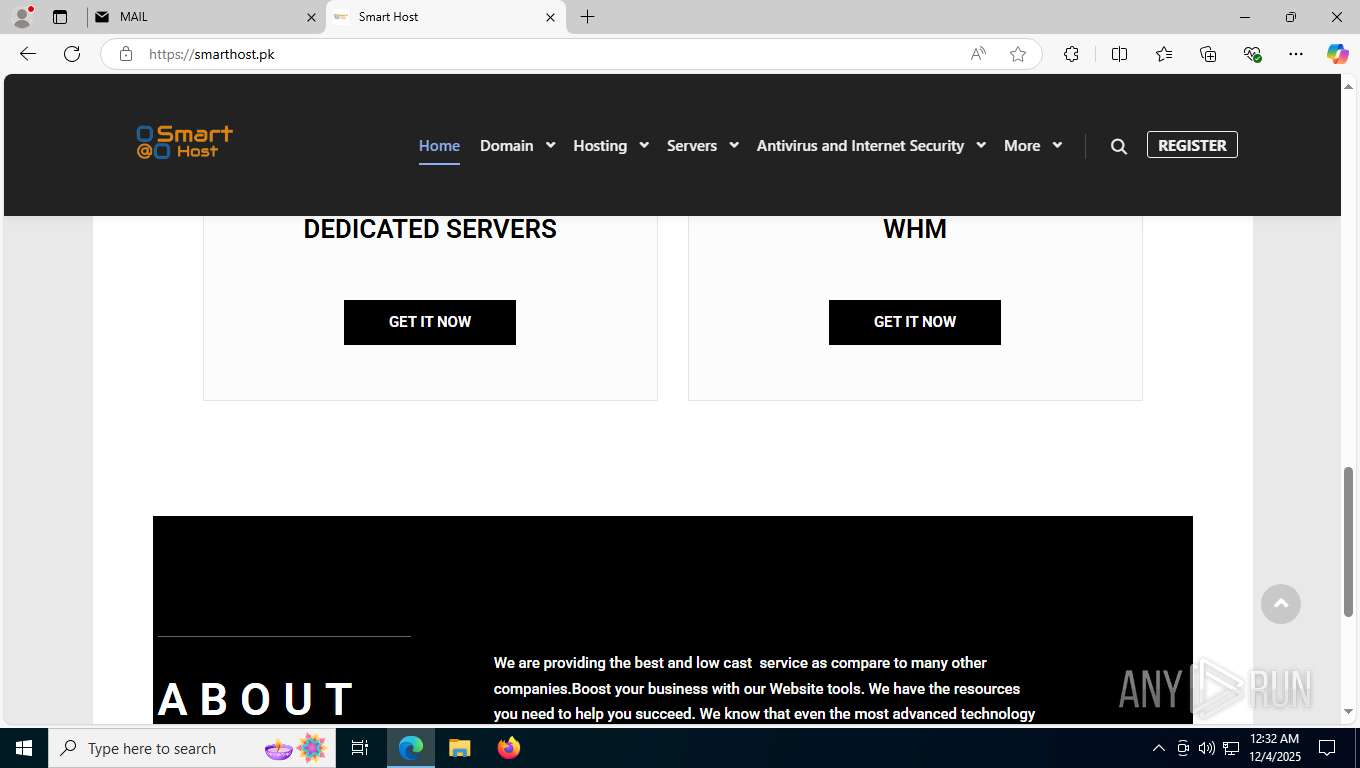This screenshot has width=1360, height=768.
Task: Click the WHM heading
Action: point(915,229)
